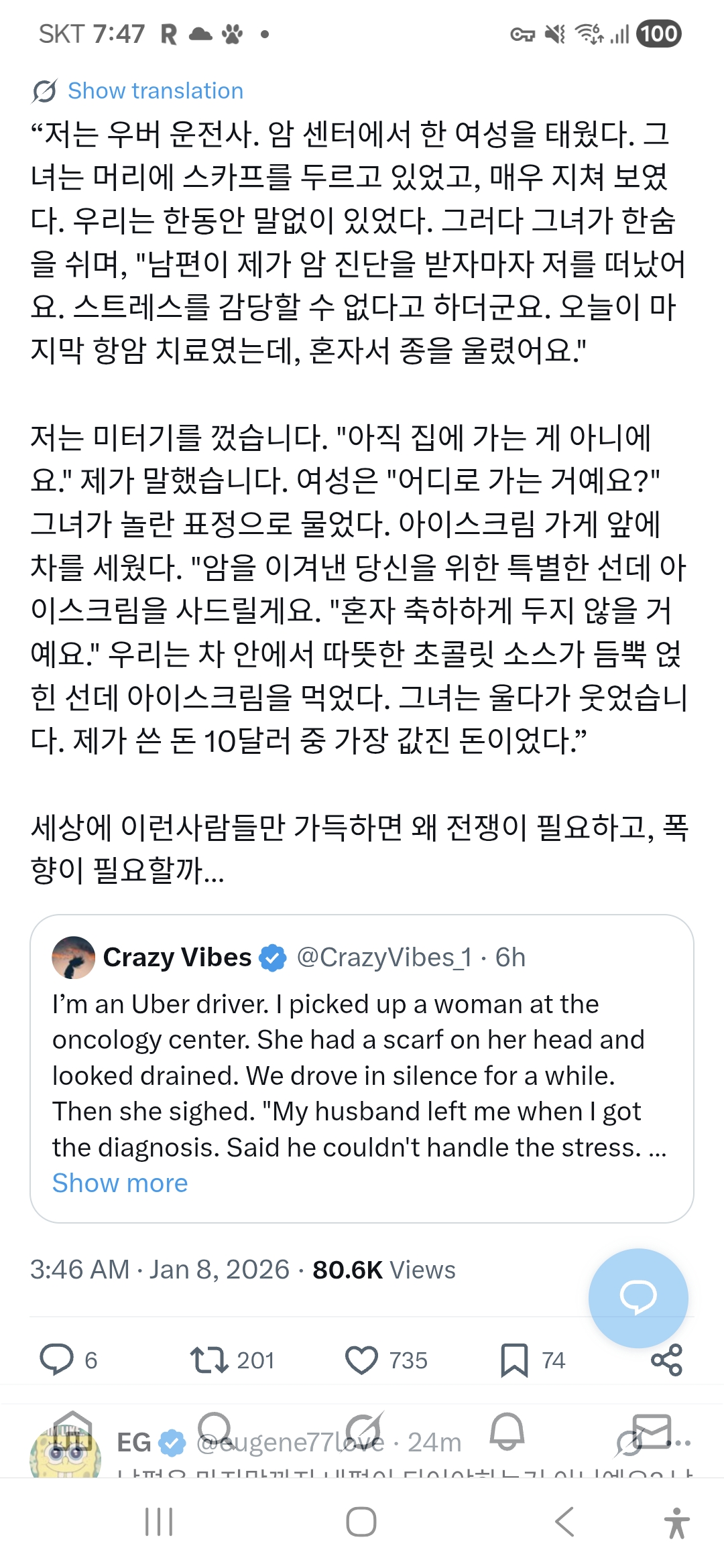
Task: Expand quoted tweet with Show more
Action: (x=120, y=1183)
